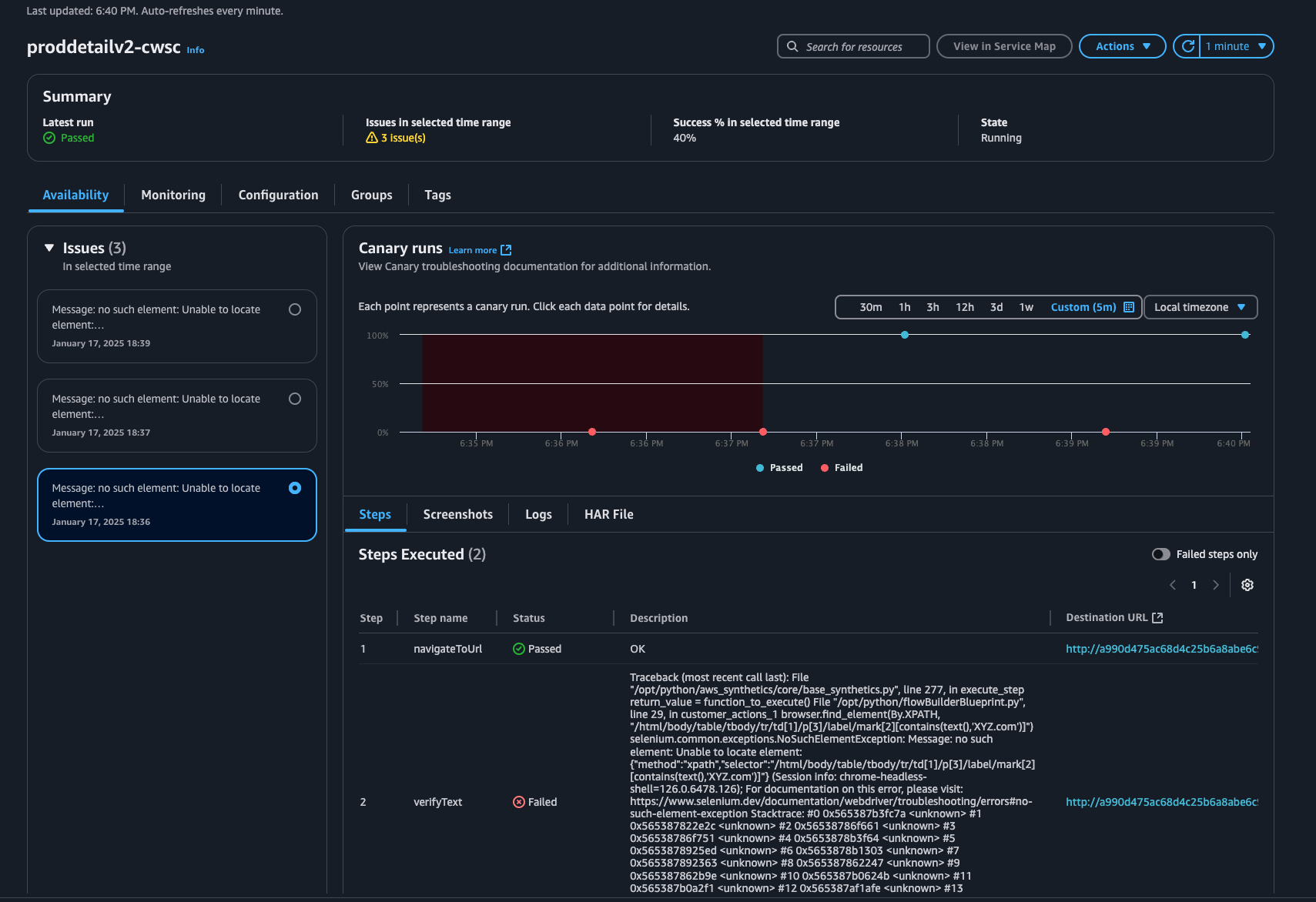Click the failed data point at 6:36 PM
The height and width of the screenshot is (902, 1316).
(592, 432)
